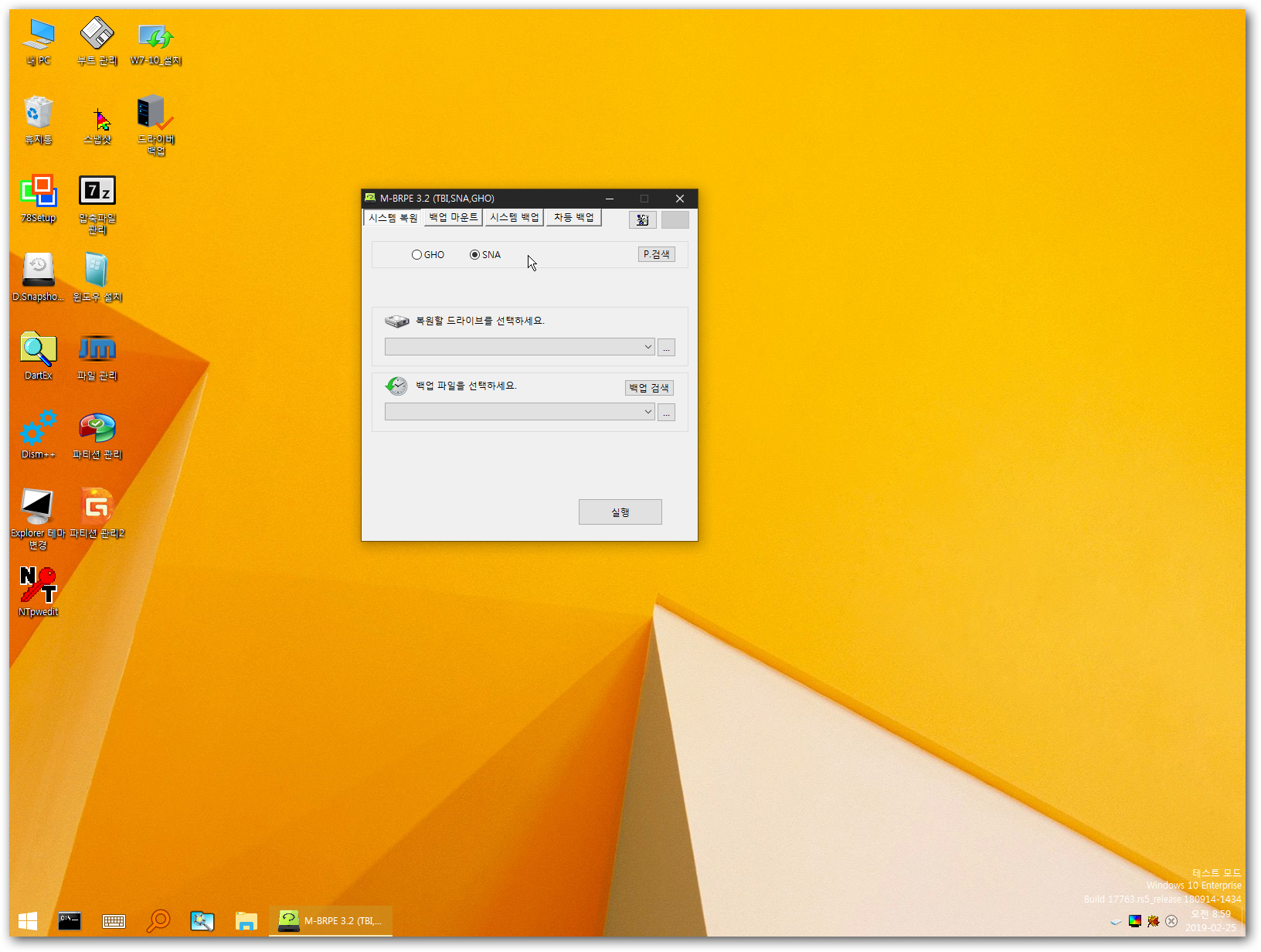Open the picture tool taskbar icon
1261x952 pixels.
pyautogui.click(x=202, y=920)
